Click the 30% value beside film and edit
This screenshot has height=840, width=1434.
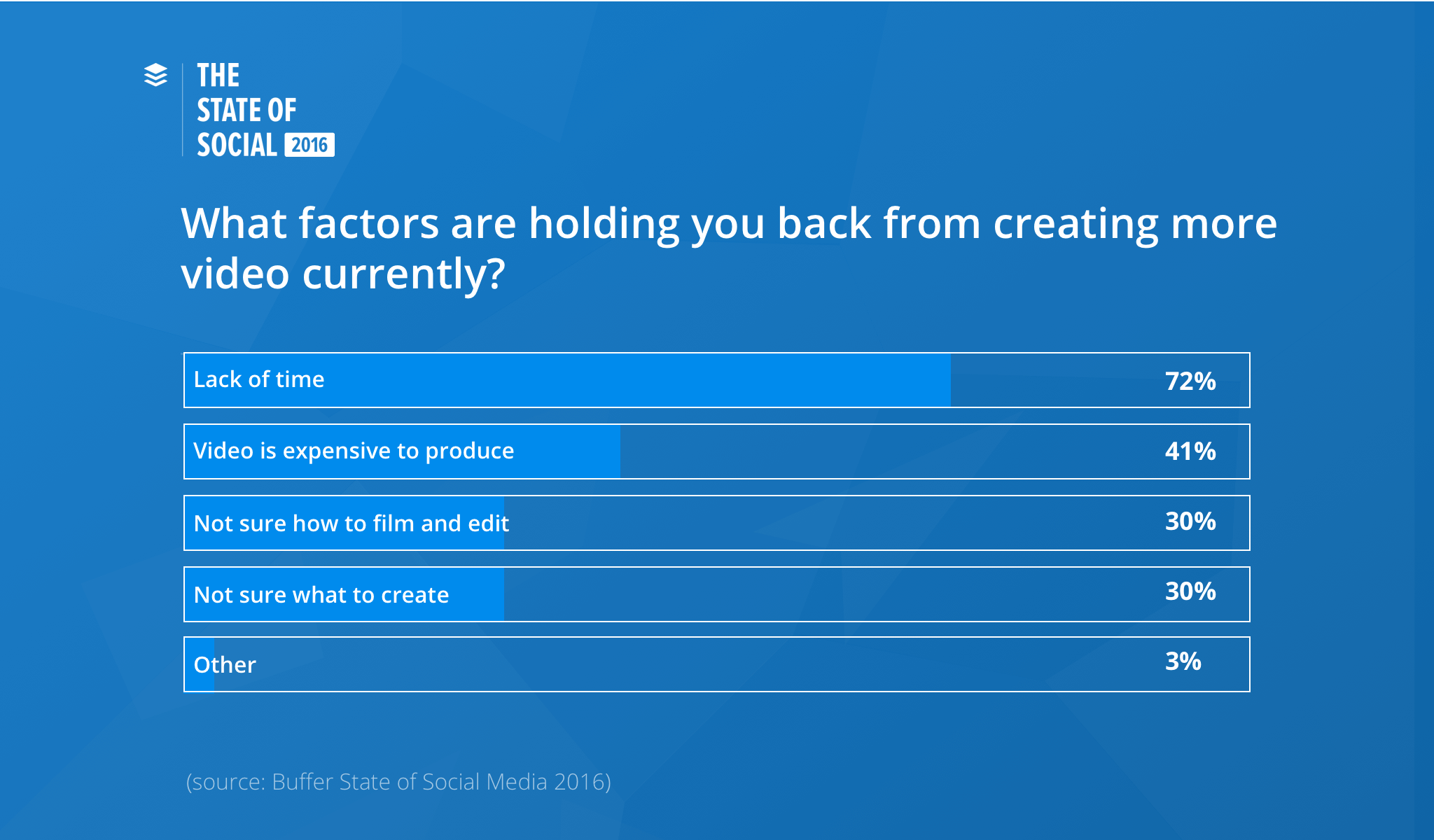coord(1190,521)
